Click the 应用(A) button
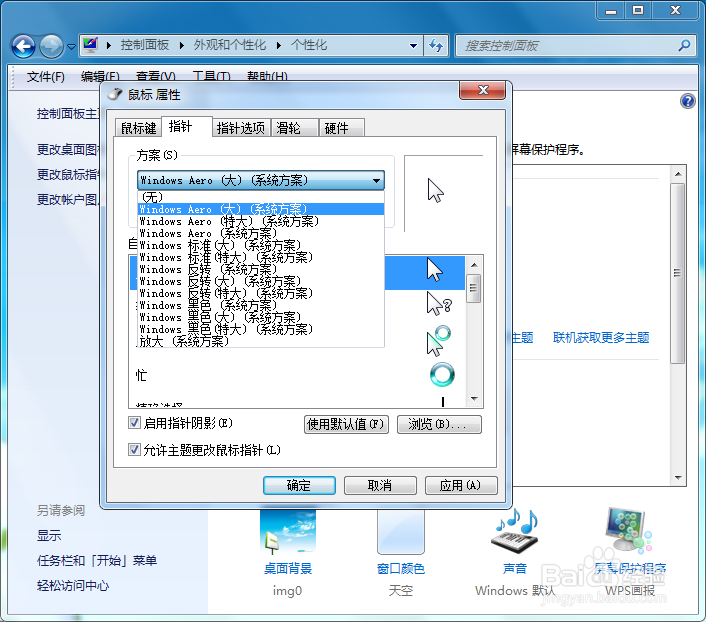This screenshot has height=622, width=706. (x=461, y=485)
